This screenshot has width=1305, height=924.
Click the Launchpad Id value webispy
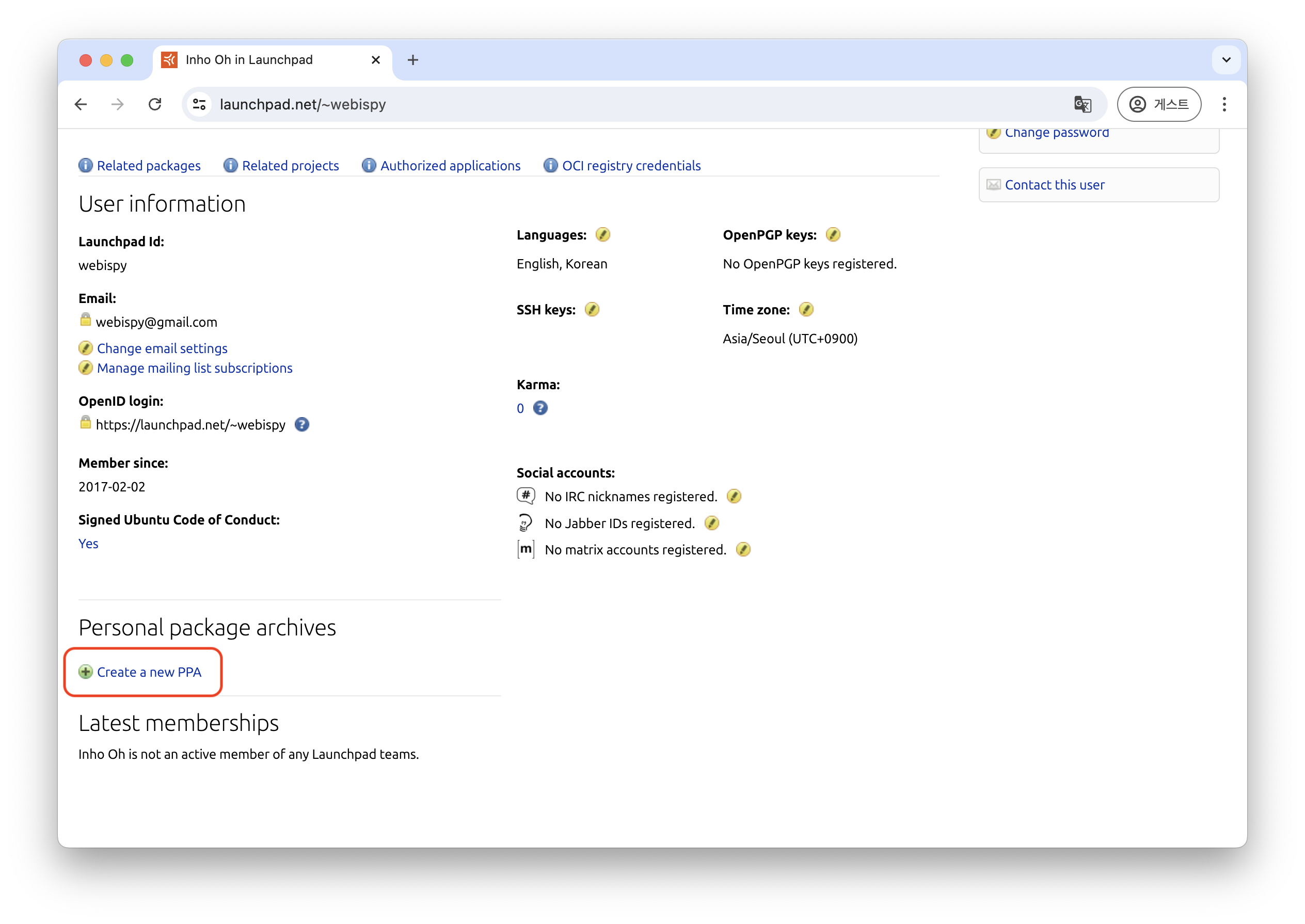pyautogui.click(x=102, y=265)
